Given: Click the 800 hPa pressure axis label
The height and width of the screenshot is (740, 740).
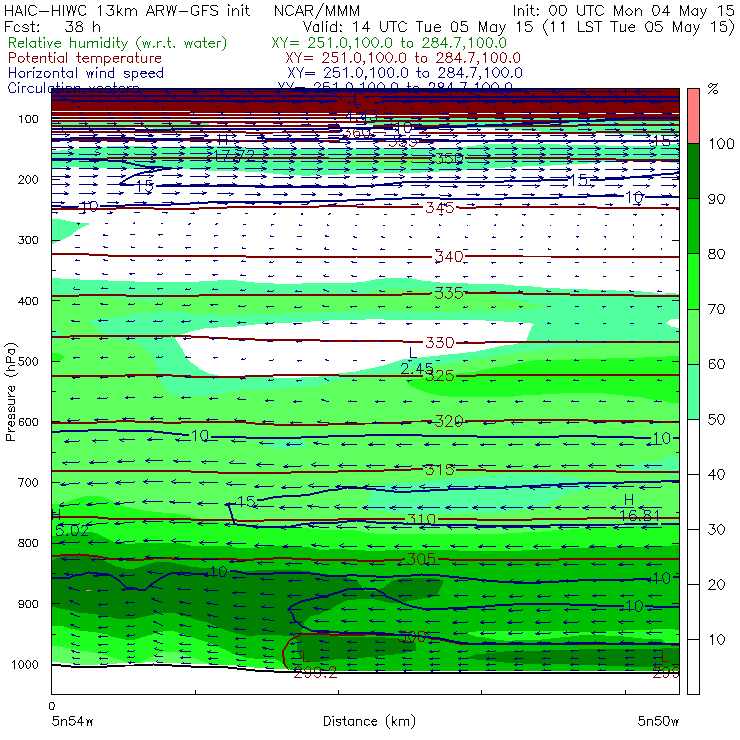Looking at the screenshot, I should pyautogui.click(x=28, y=543).
